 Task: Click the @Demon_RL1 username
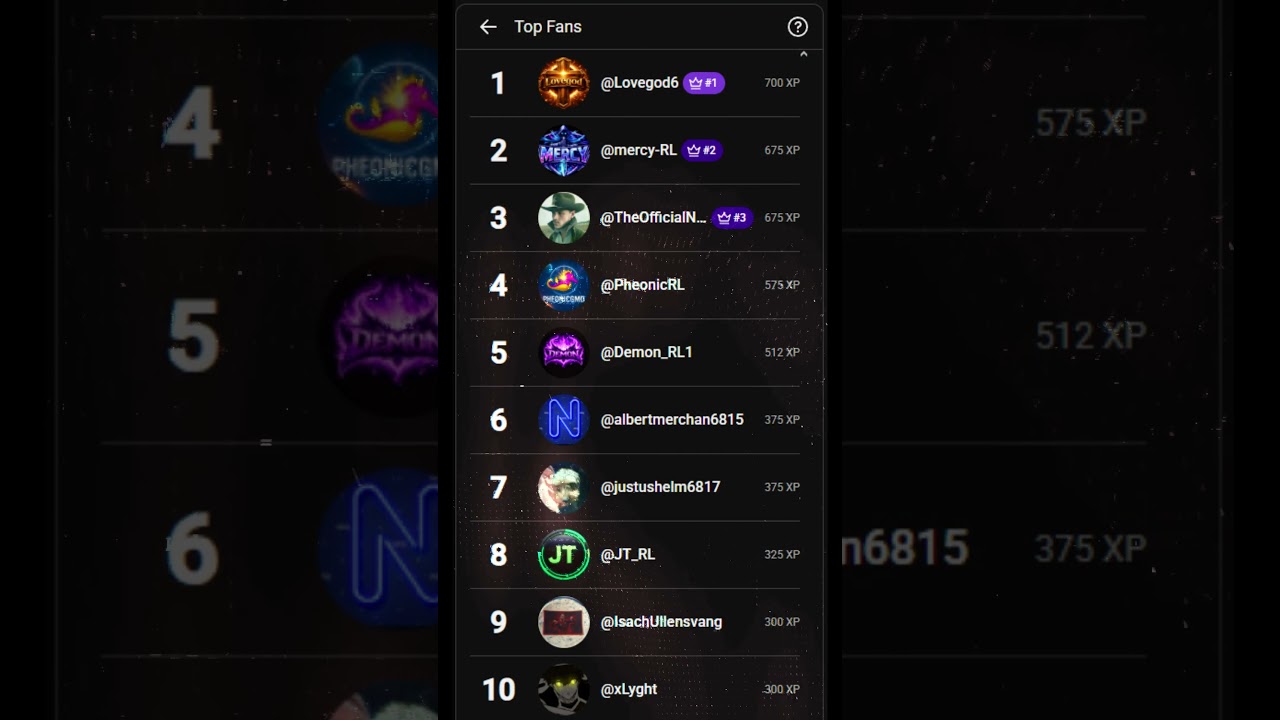click(x=646, y=352)
